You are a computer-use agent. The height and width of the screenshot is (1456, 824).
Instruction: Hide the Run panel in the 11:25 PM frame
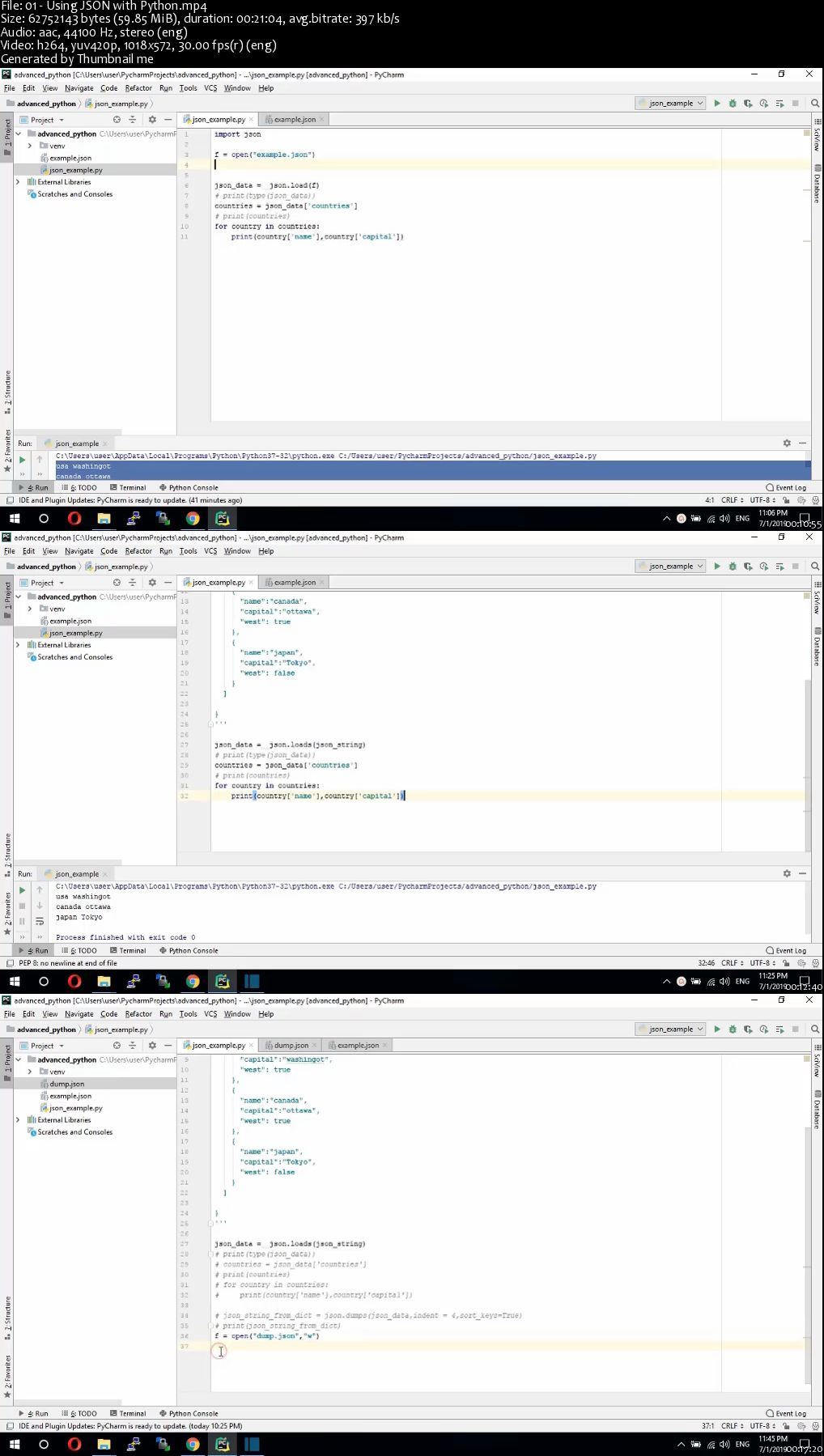click(802, 874)
